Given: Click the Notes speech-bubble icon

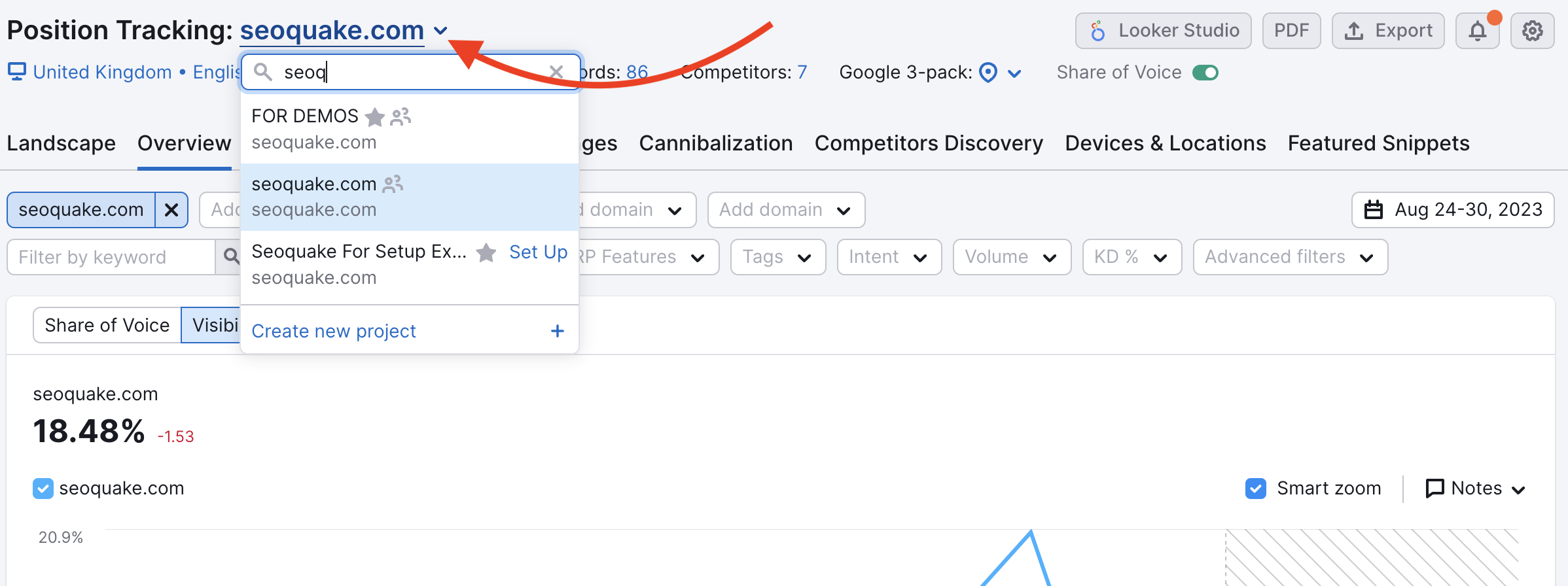Looking at the screenshot, I should [x=1434, y=489].
